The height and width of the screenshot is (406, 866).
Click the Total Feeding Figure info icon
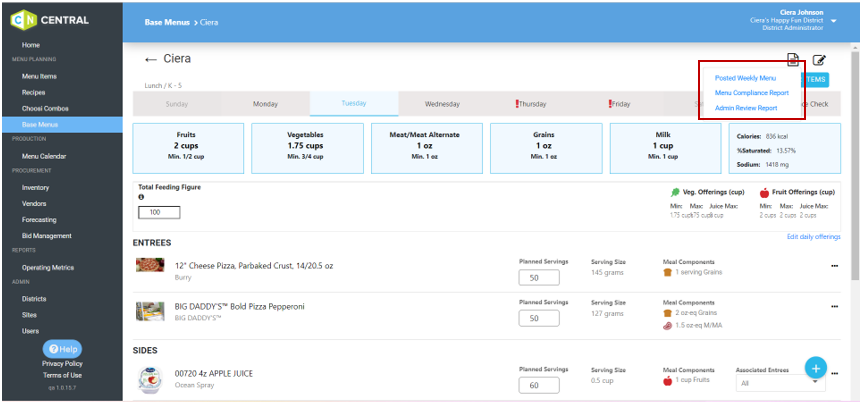point(141,197)
